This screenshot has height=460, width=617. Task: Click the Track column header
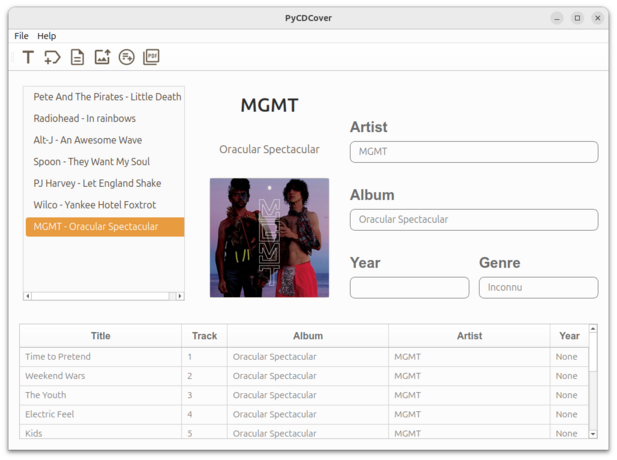[x=204, y=336]
